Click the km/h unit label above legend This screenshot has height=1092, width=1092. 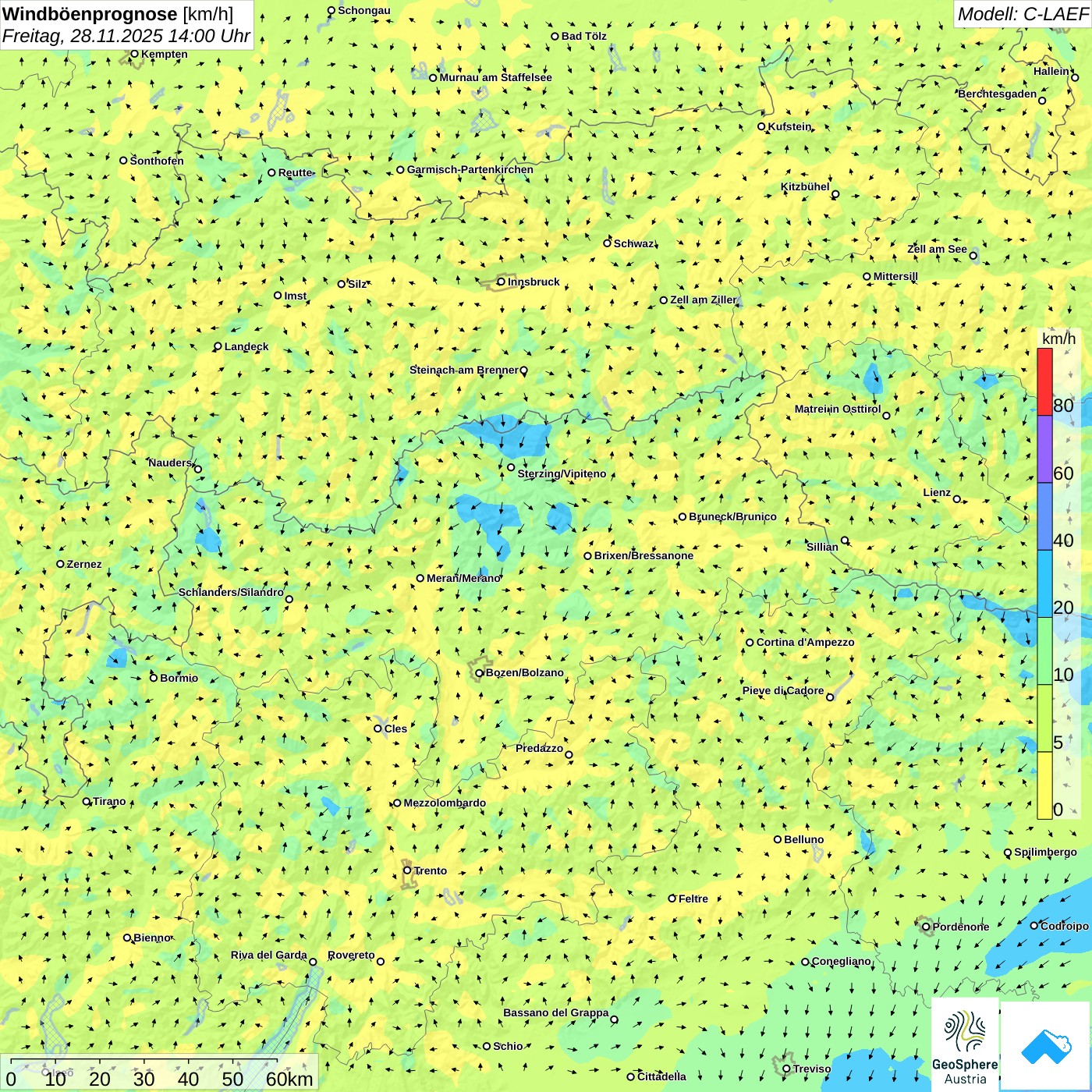pos(1058,339)
